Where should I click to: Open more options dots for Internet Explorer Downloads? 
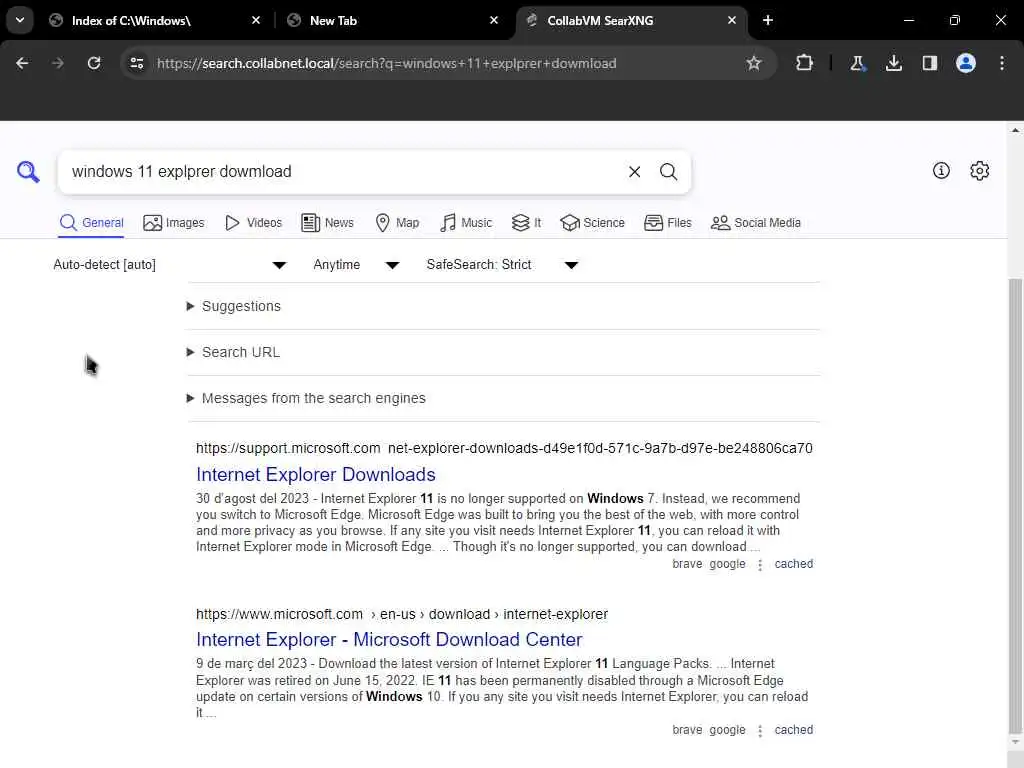(x=760, y=565)
